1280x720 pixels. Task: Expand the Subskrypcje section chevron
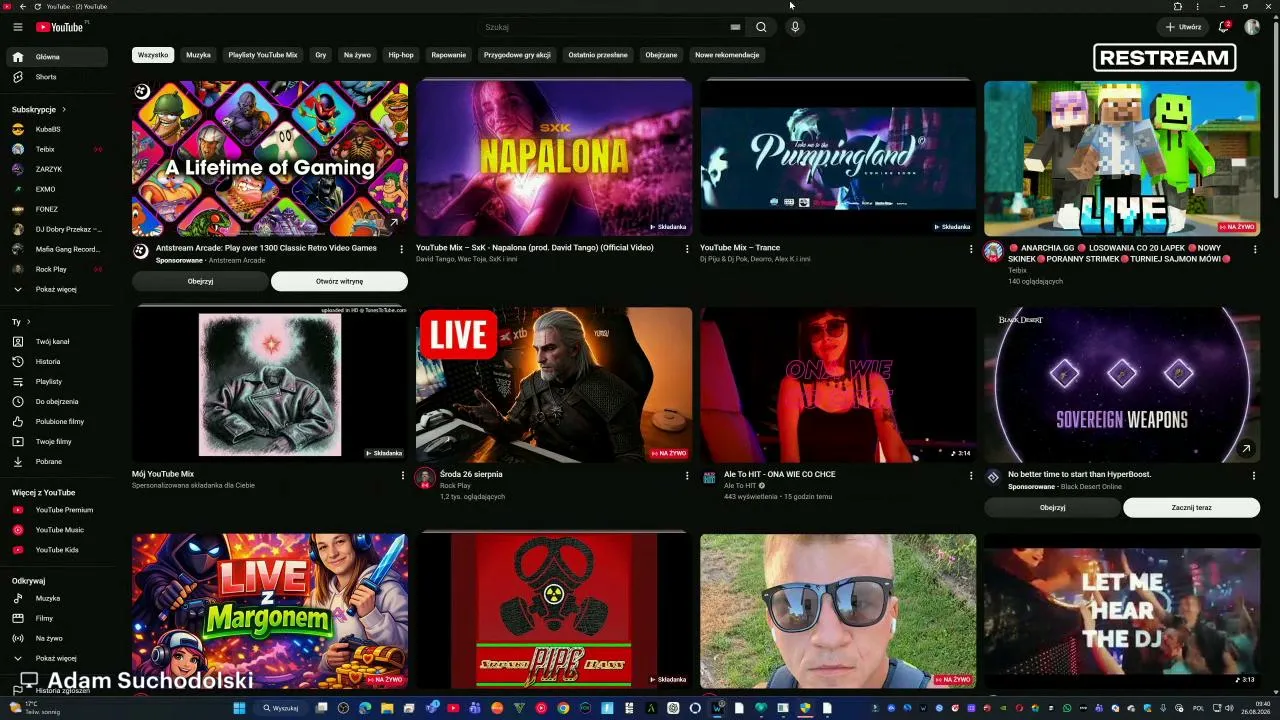click(x=64, y=109)
